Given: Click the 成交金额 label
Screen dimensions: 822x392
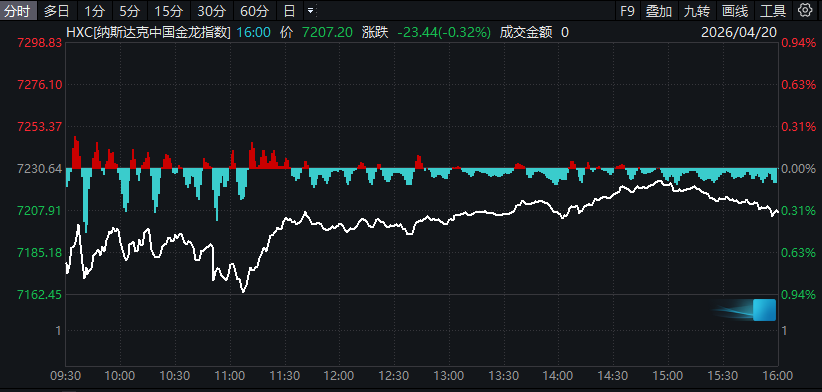Looking at the screenshot, I should click(526, 32).
